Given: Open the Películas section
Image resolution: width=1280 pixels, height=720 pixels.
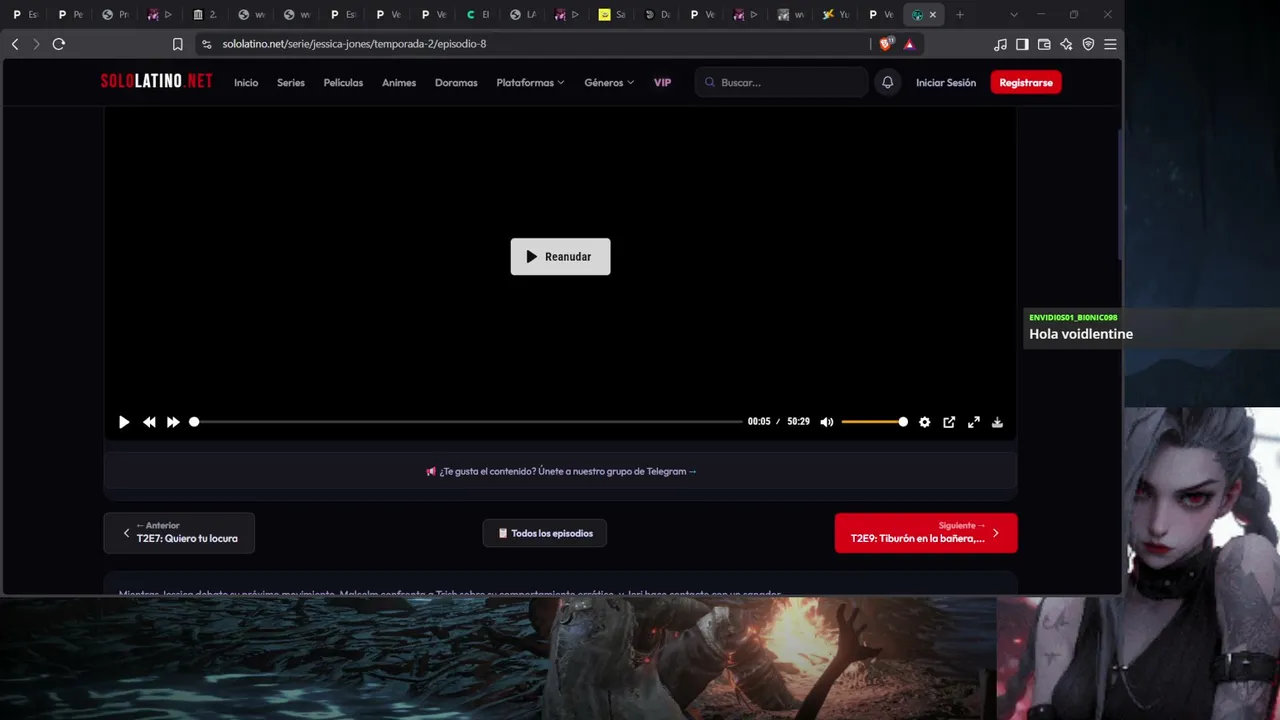Looking at the screenshot, I should [343, 83].
